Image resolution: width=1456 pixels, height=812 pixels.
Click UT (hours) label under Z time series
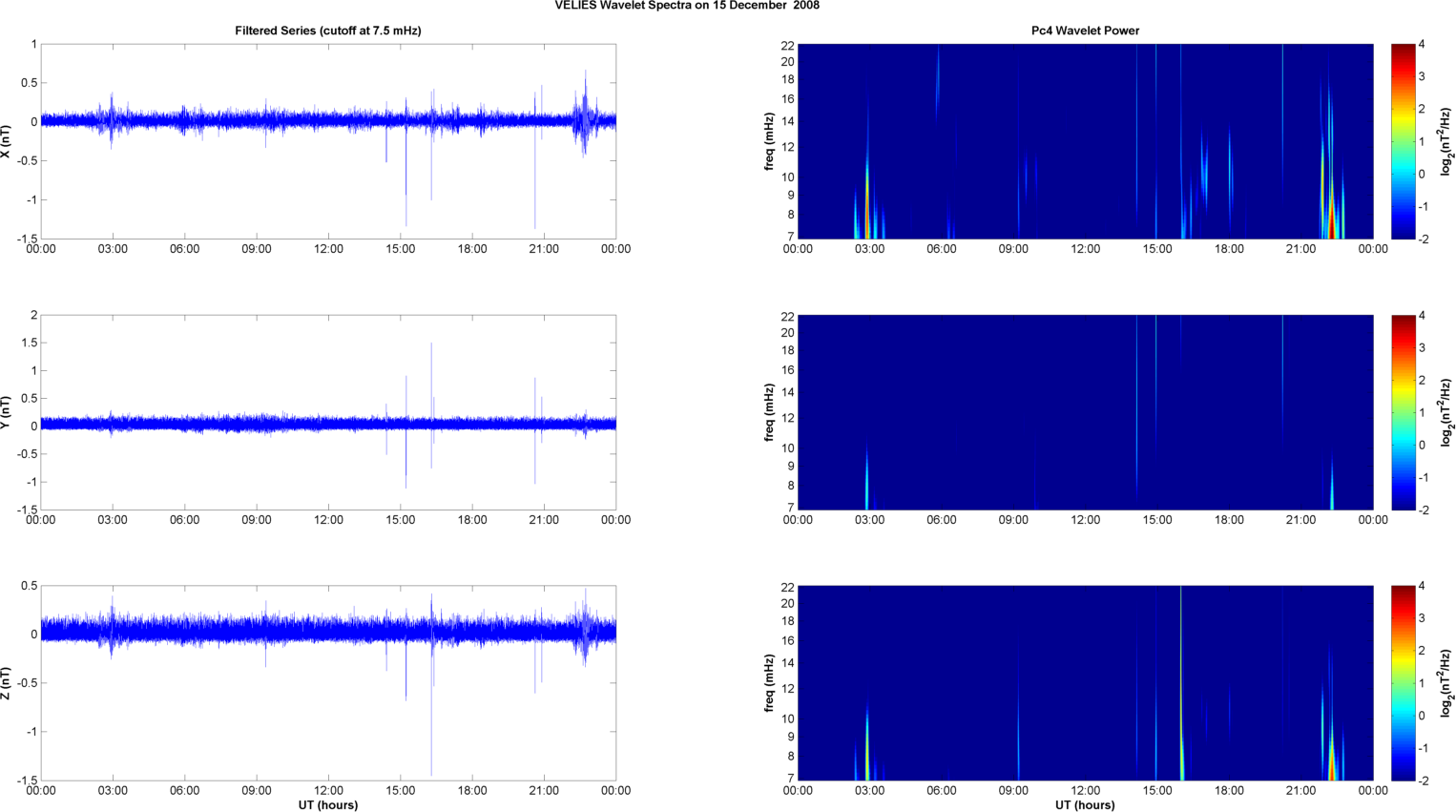click(x=327, y=805)
